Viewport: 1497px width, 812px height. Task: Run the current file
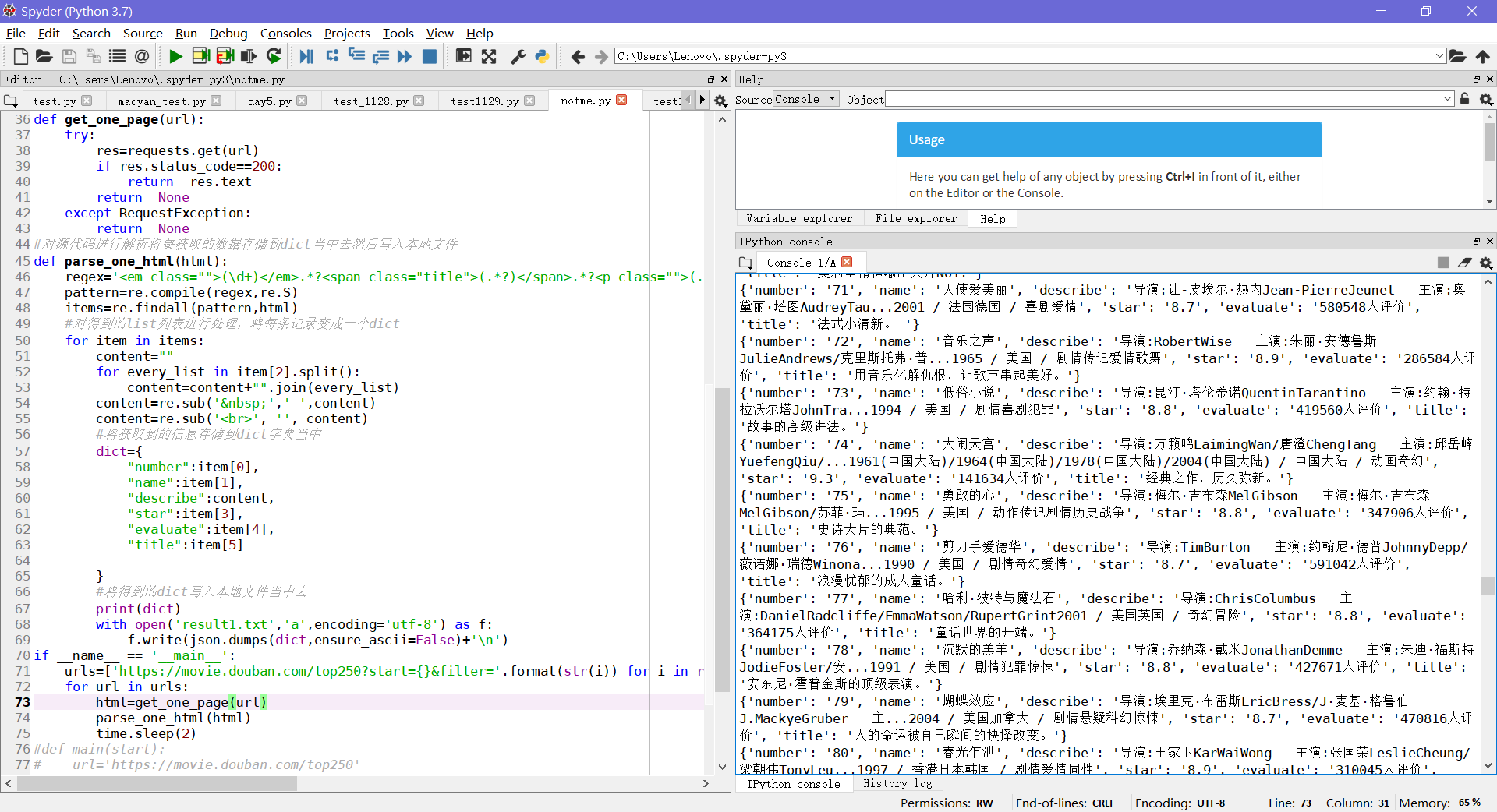pos(175,56)
